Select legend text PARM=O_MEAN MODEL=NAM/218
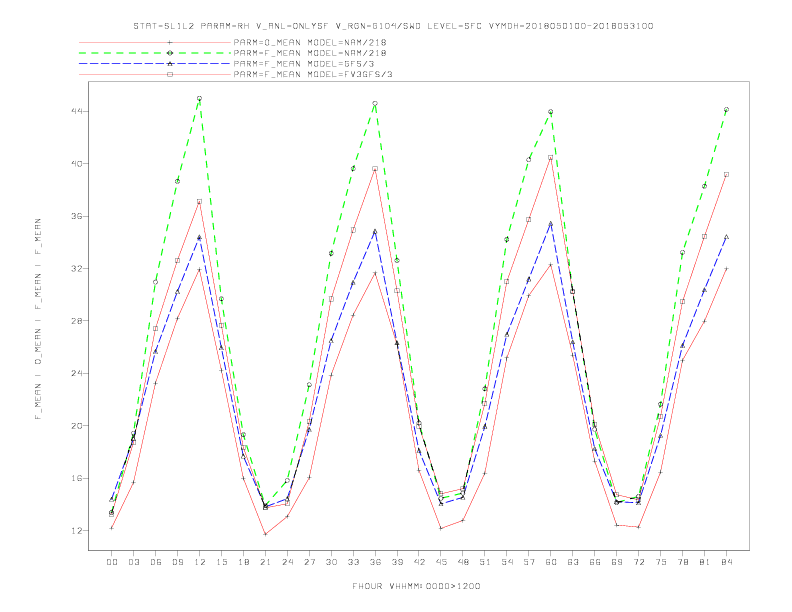 pyautogui.click(x=310, y=42)
